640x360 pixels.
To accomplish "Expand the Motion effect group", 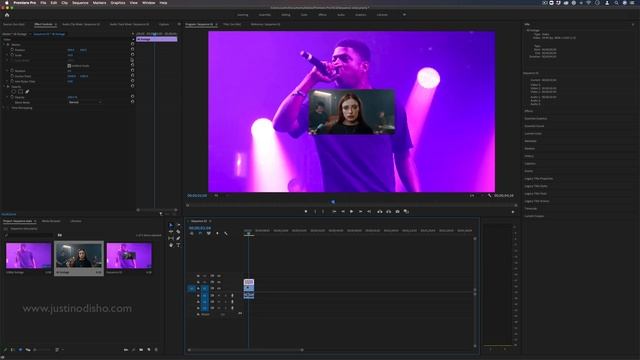I will (x=4, y=44).
